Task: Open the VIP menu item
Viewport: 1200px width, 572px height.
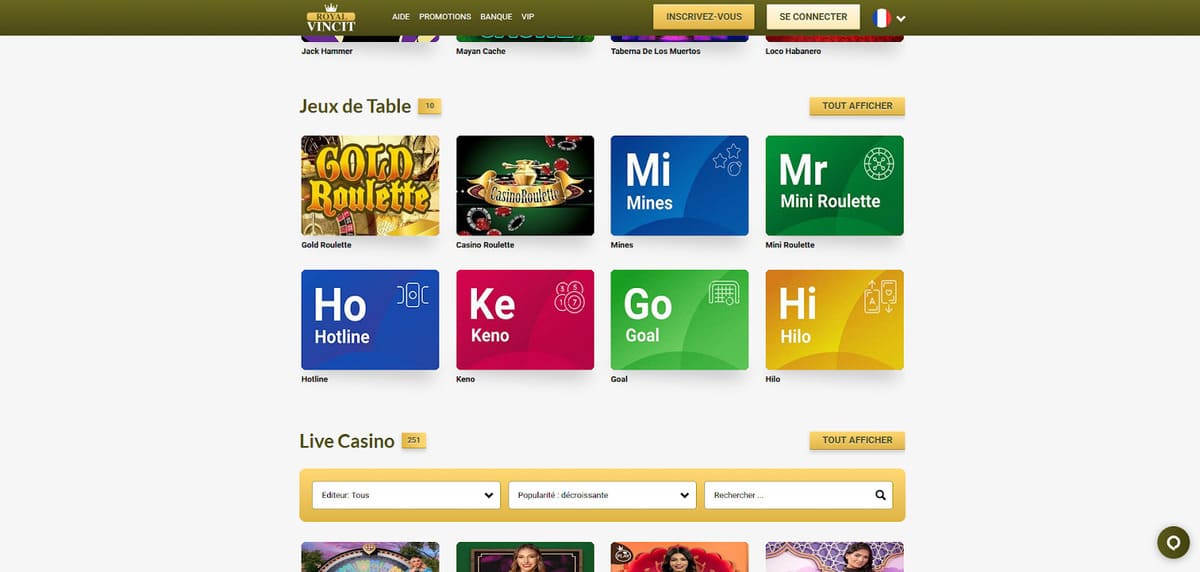Action: point(528,17)
